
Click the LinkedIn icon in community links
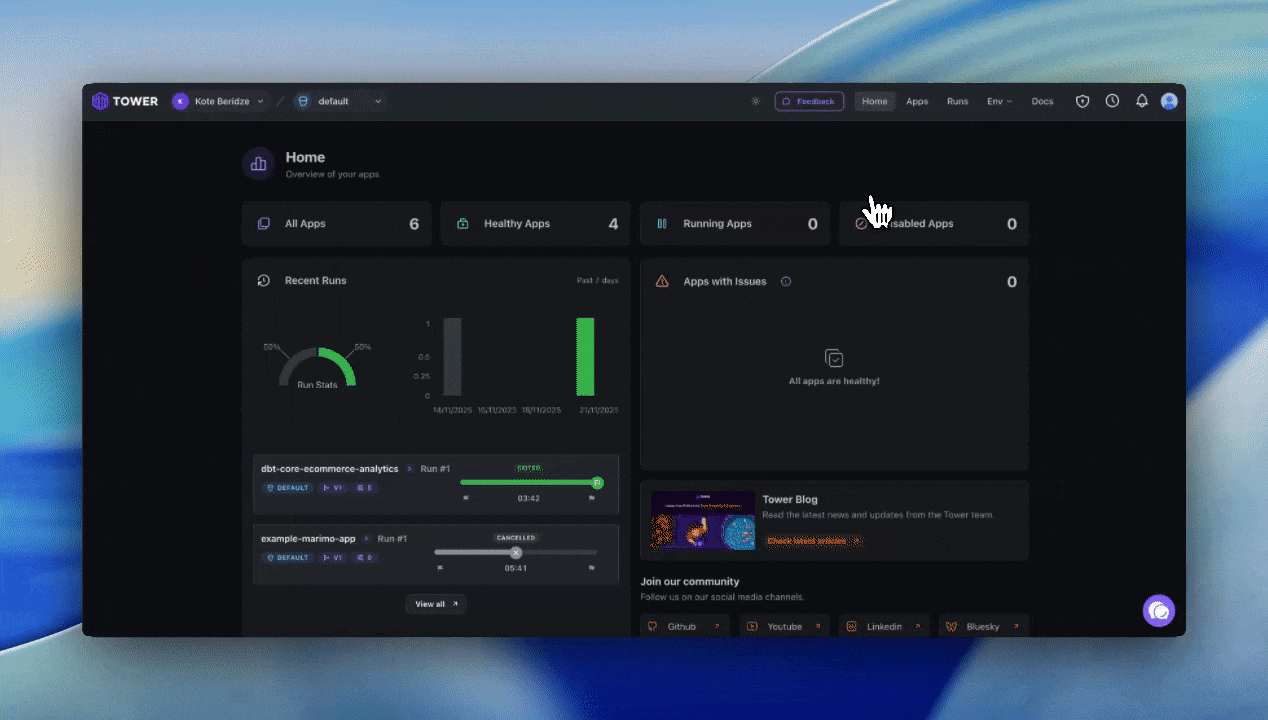(x=851, y=626)
